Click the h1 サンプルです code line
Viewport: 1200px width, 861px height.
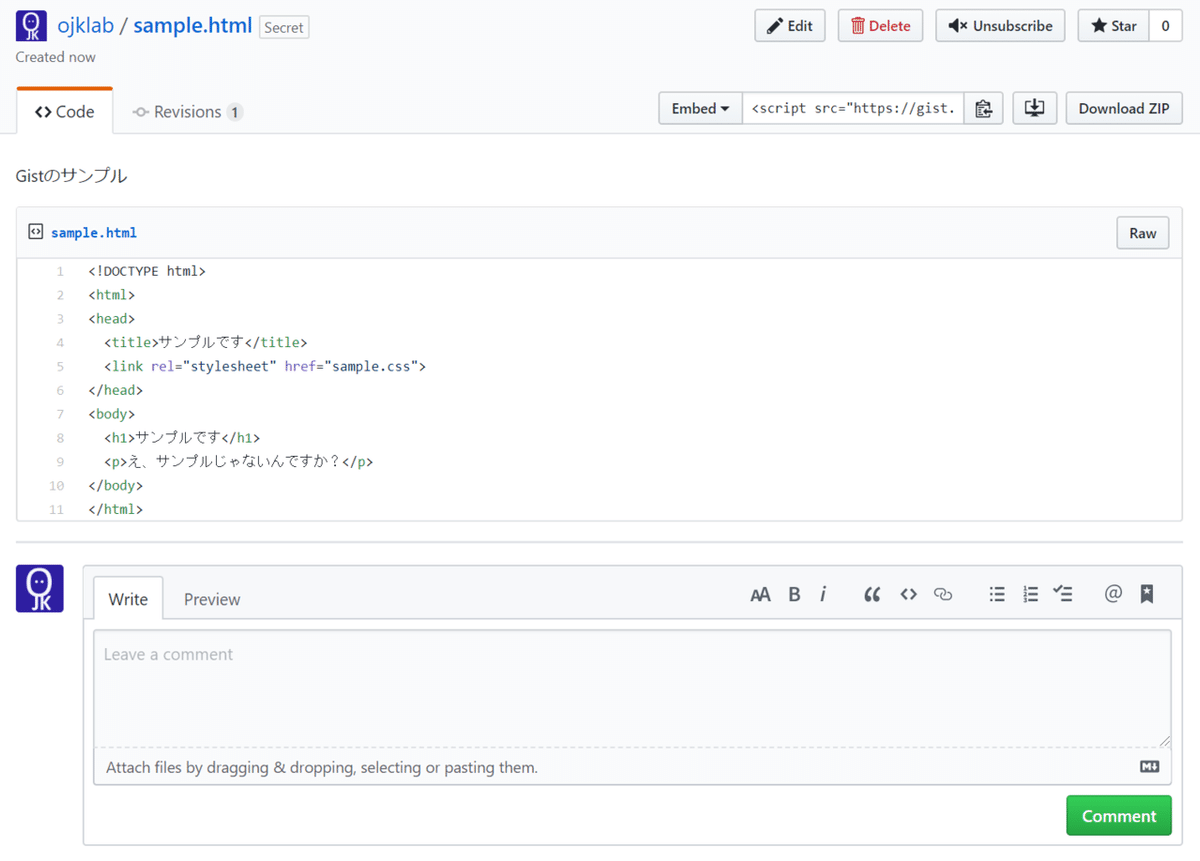click(182, 437)
